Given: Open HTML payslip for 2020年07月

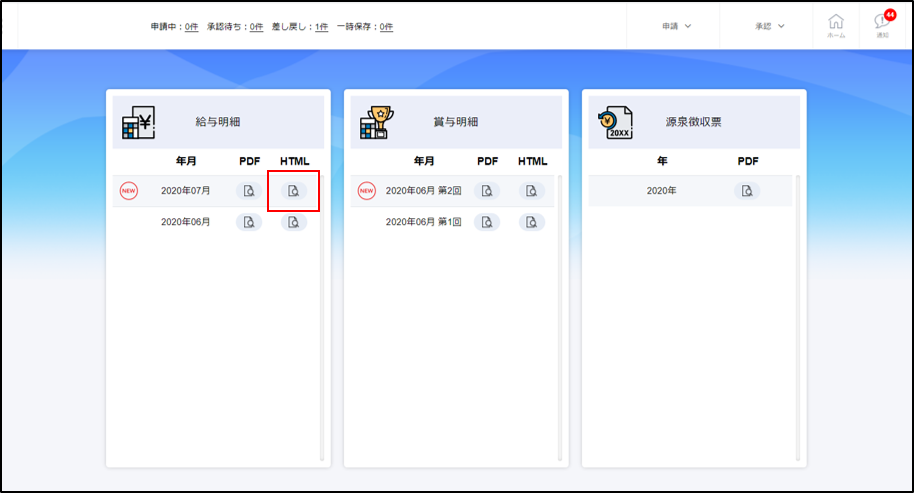Looking at the screenshot, I should [x=293, y=191].
